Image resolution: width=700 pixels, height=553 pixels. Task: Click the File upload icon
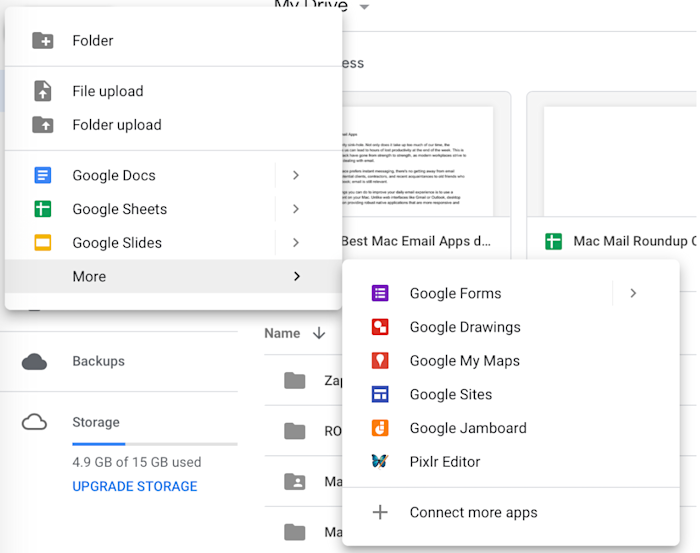click(43, 91)
